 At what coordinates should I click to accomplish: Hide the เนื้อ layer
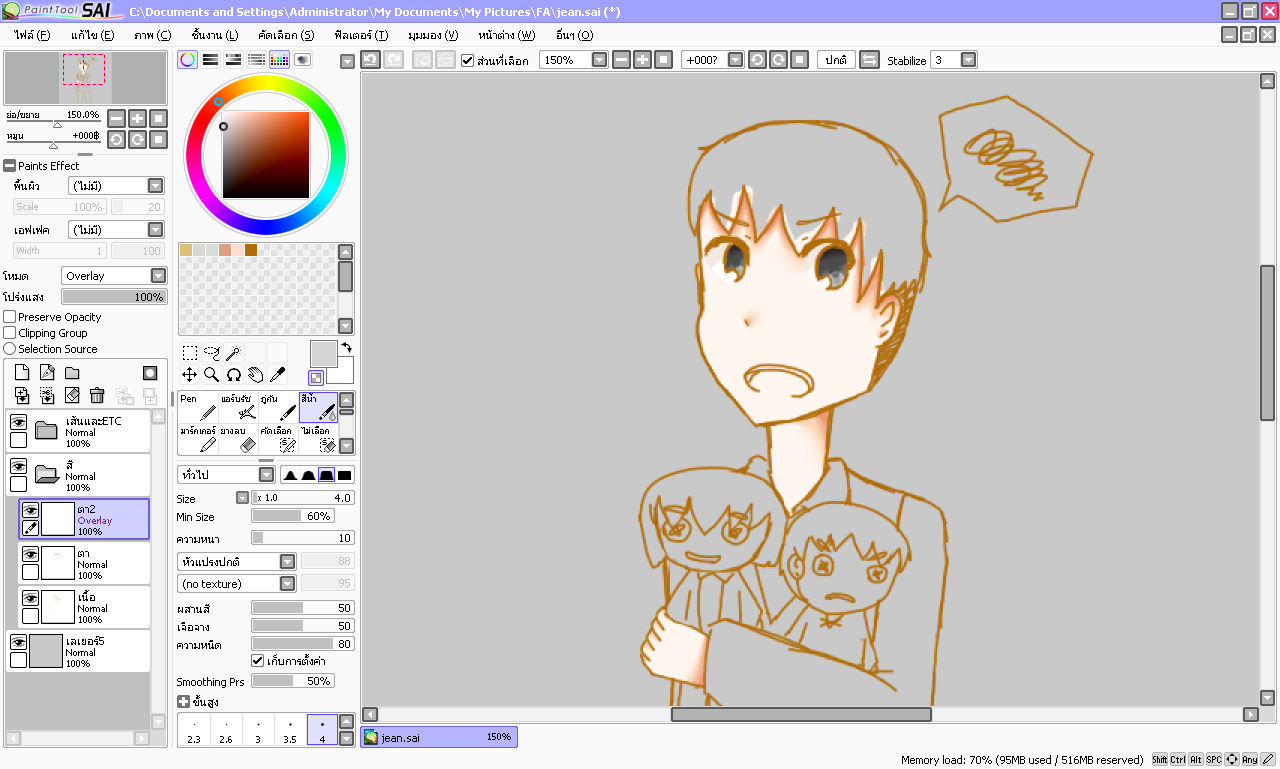click(31, 598)
